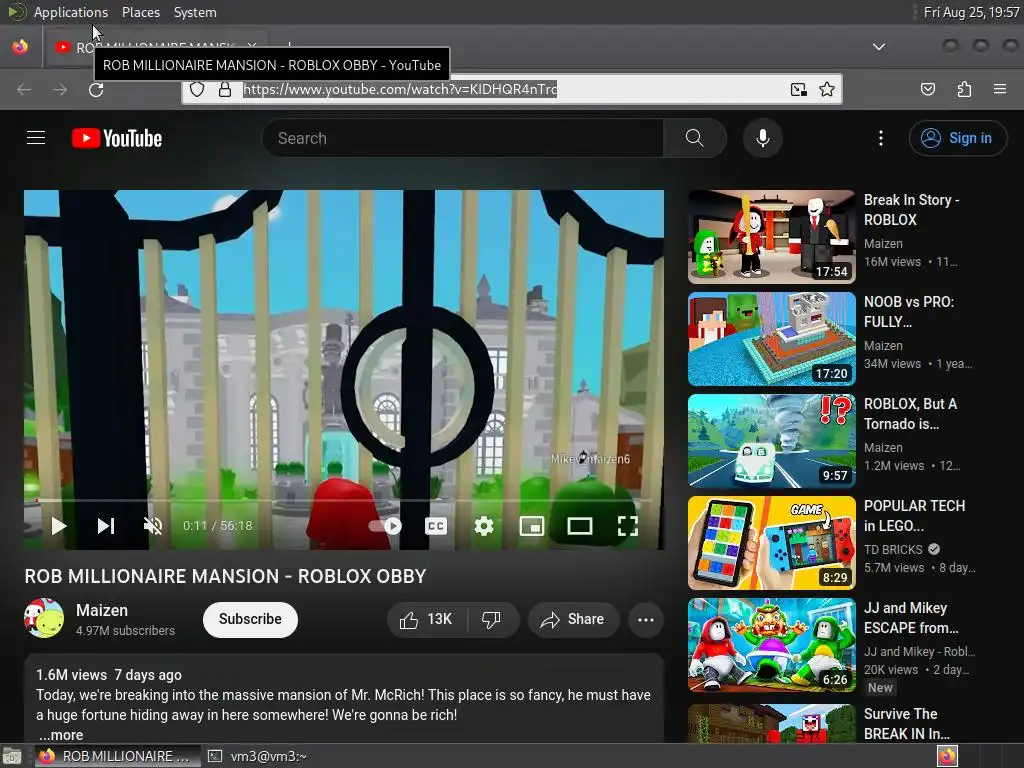Image resolution: width=1024 pixels, height=768 pixels.
Task: Click the TD BRICKS channel name
Action: click(893, 549)
